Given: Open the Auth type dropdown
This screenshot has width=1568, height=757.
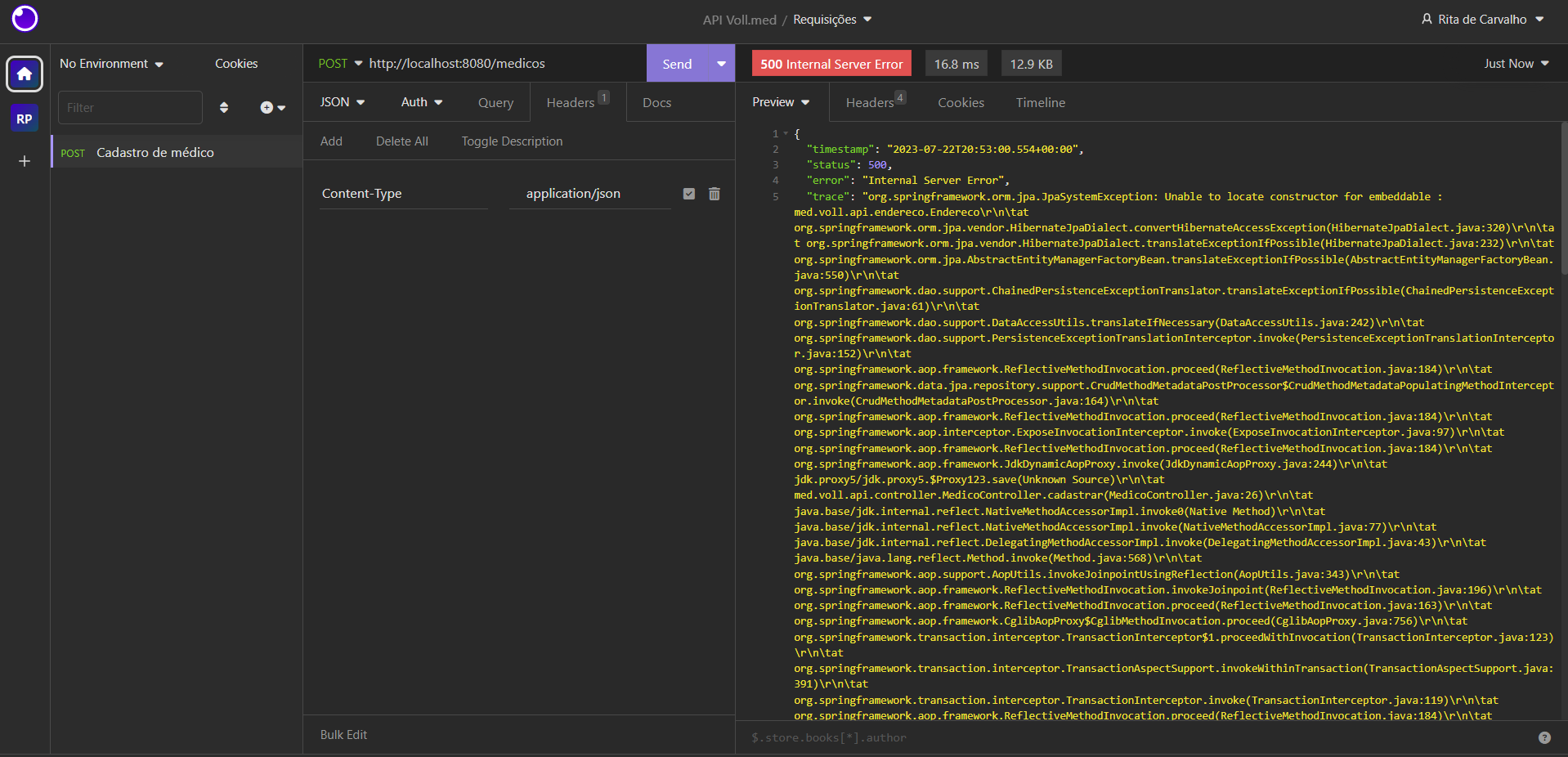Looking at the screenshot, I should [422, 102].
